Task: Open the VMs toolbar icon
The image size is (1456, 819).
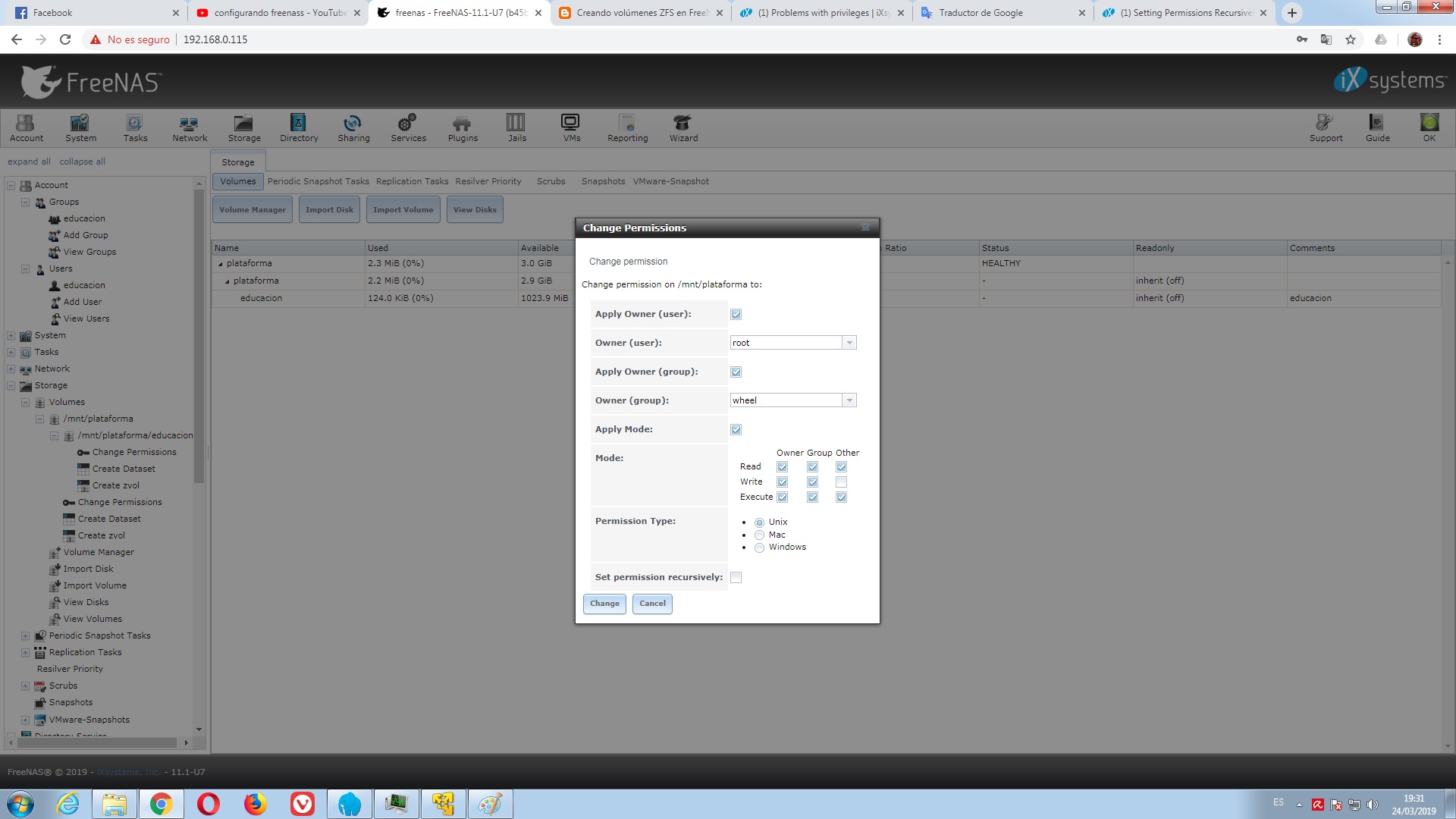Action: pyautogui.click(x=572, y=127)
